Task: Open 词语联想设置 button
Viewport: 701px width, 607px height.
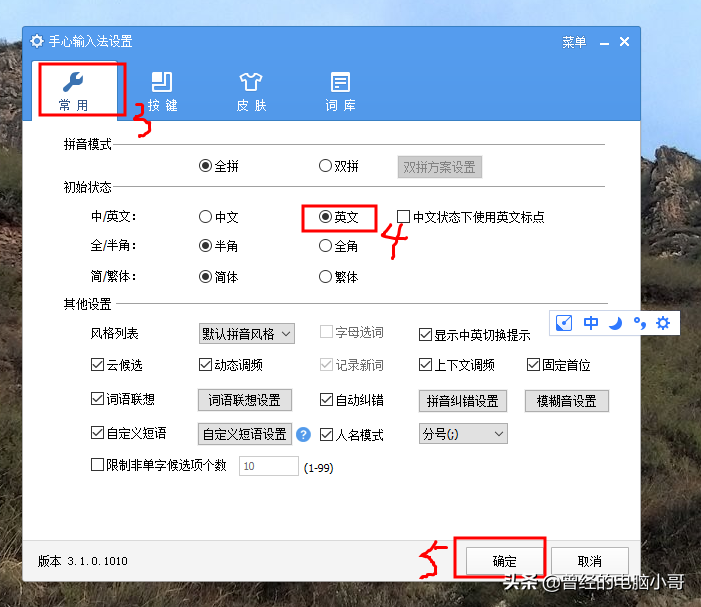Action: coord(245,400)
